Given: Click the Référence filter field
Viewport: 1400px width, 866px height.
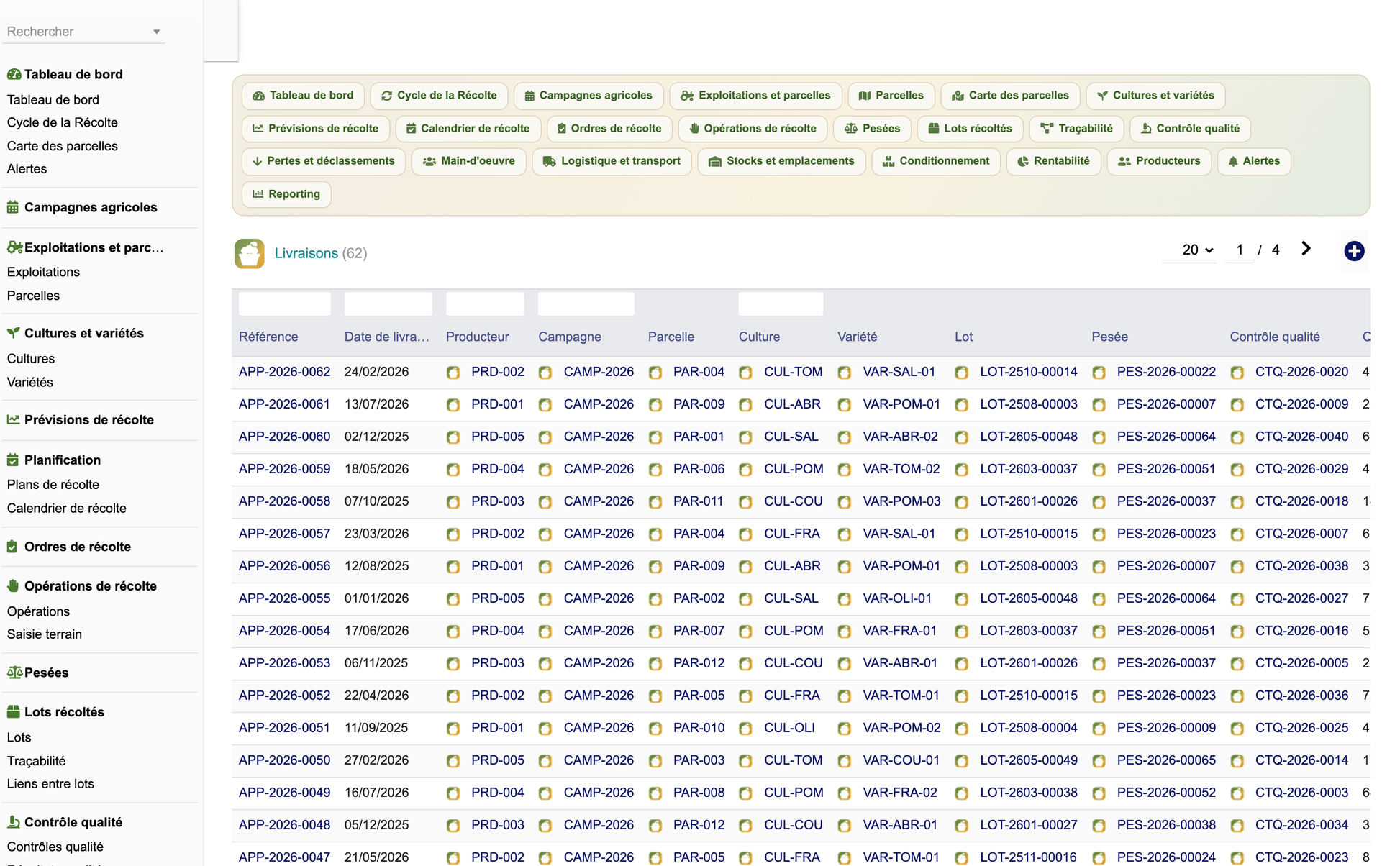Looking at the screenshot, I should coord(284,304).
